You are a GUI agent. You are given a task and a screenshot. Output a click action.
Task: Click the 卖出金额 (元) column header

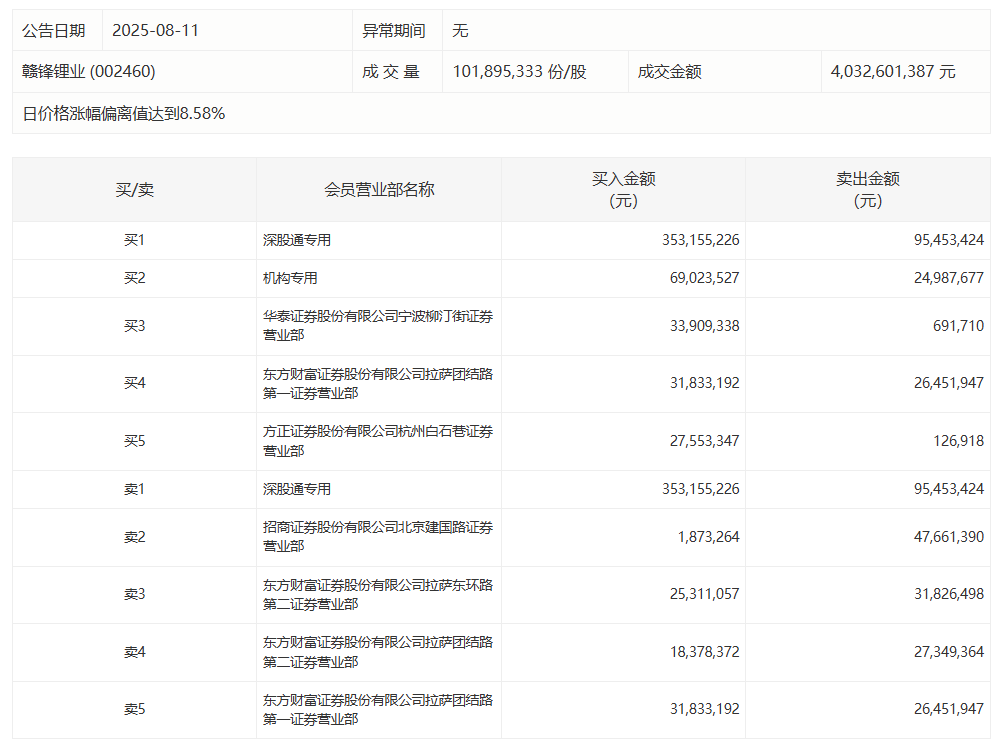[x=867, y=189]
